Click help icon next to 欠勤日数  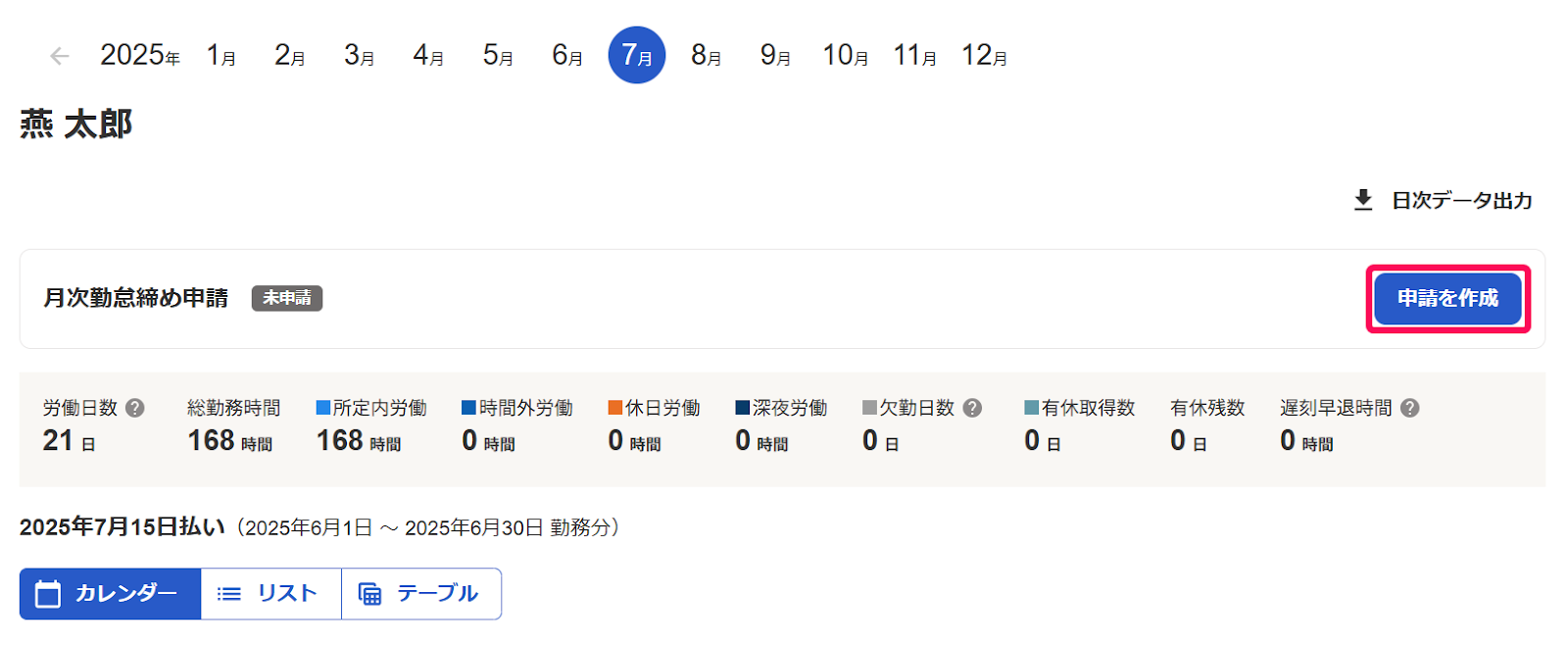pos(972,408)
